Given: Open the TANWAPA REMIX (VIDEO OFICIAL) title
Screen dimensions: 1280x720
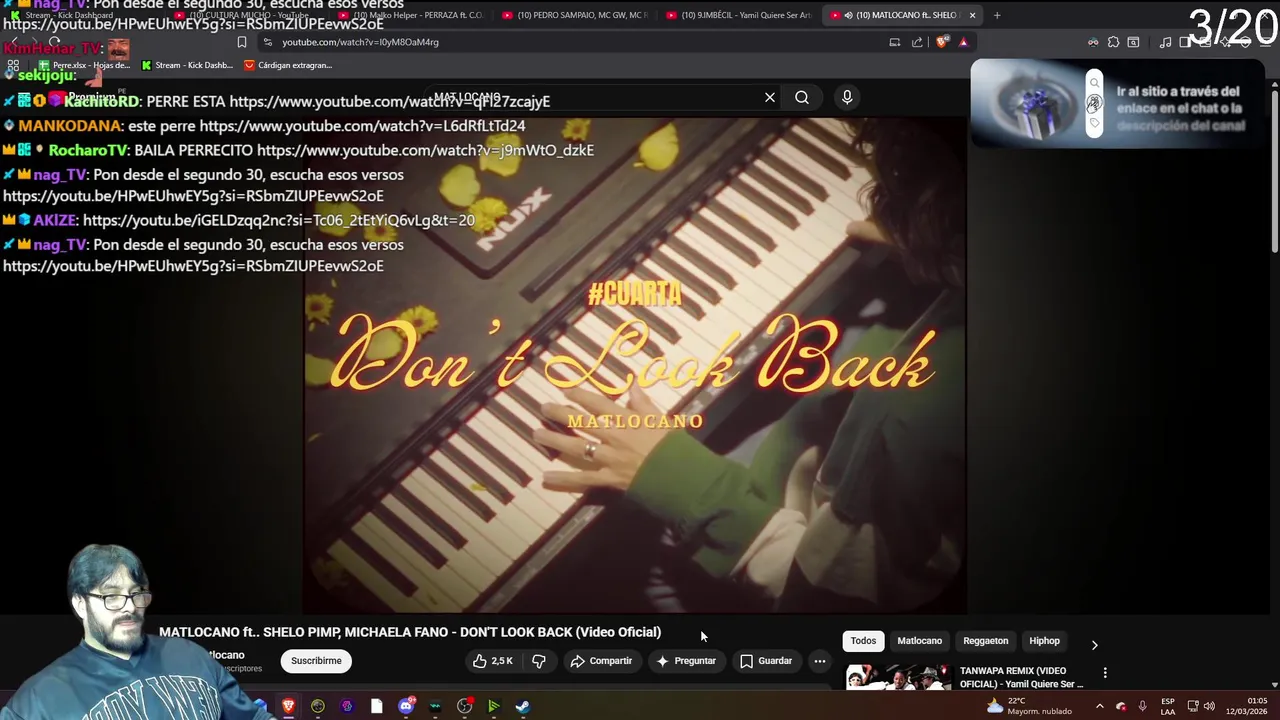Looking at the screenshot, I should (x=1021, y=677).
